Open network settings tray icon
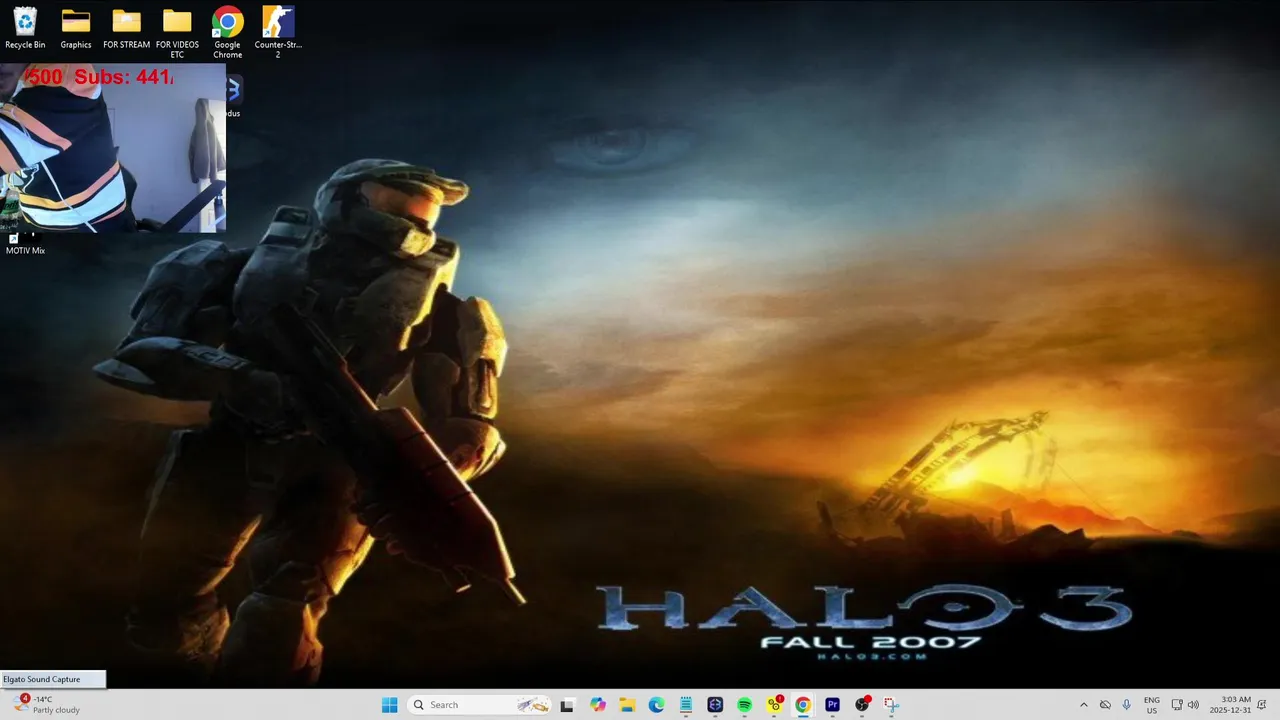 tap(1177, 705)
